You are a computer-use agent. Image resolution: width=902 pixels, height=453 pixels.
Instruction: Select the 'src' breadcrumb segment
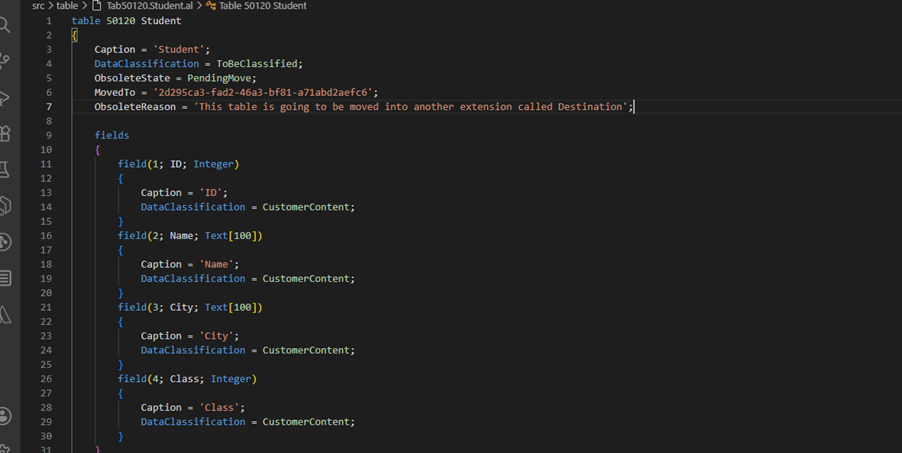tap(39, 6)
